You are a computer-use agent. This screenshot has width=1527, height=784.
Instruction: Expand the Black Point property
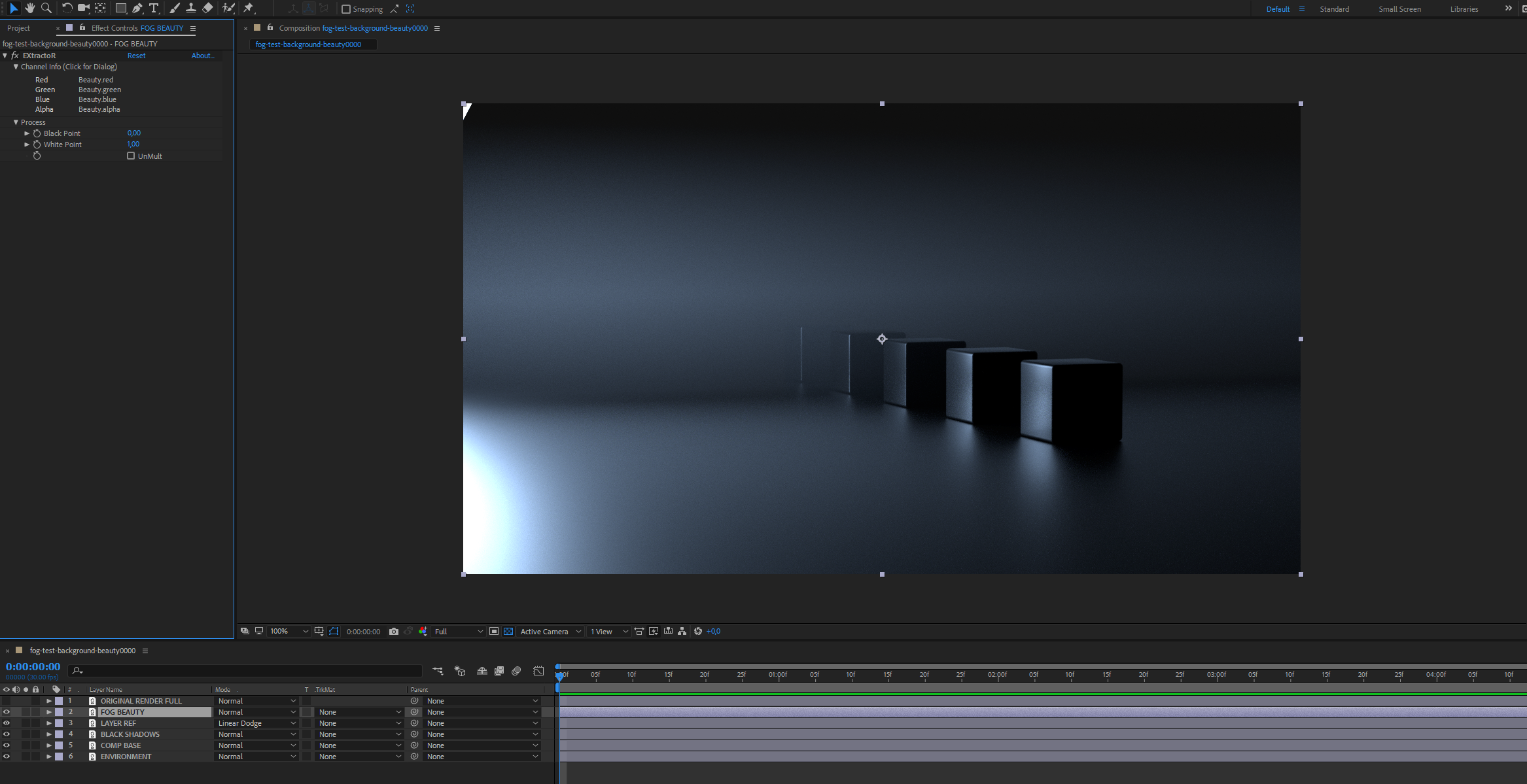[27, 133]
